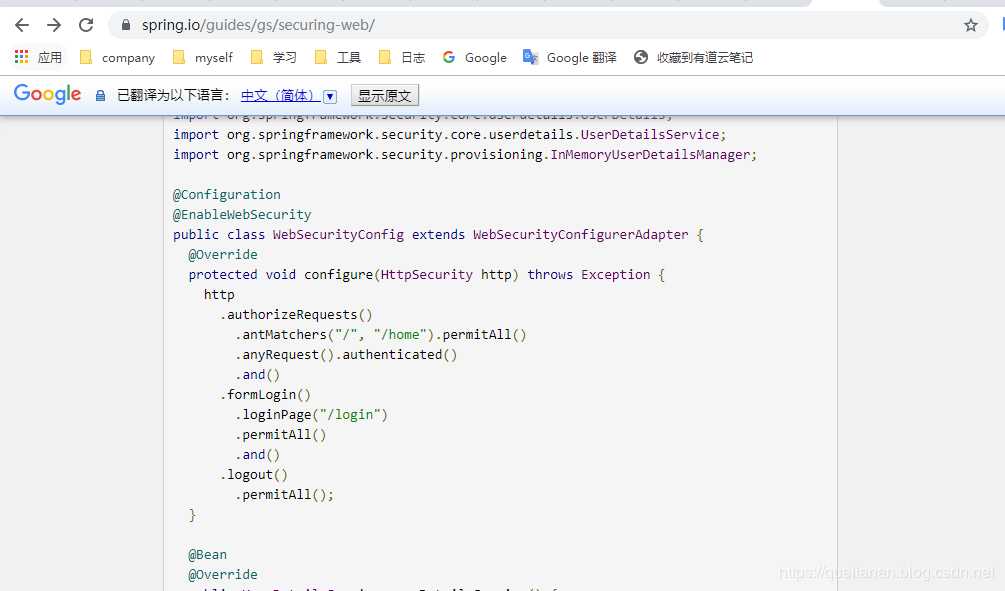1005x591 pixels.
Task: Go back using the browser back arrow
Action: 22,25
